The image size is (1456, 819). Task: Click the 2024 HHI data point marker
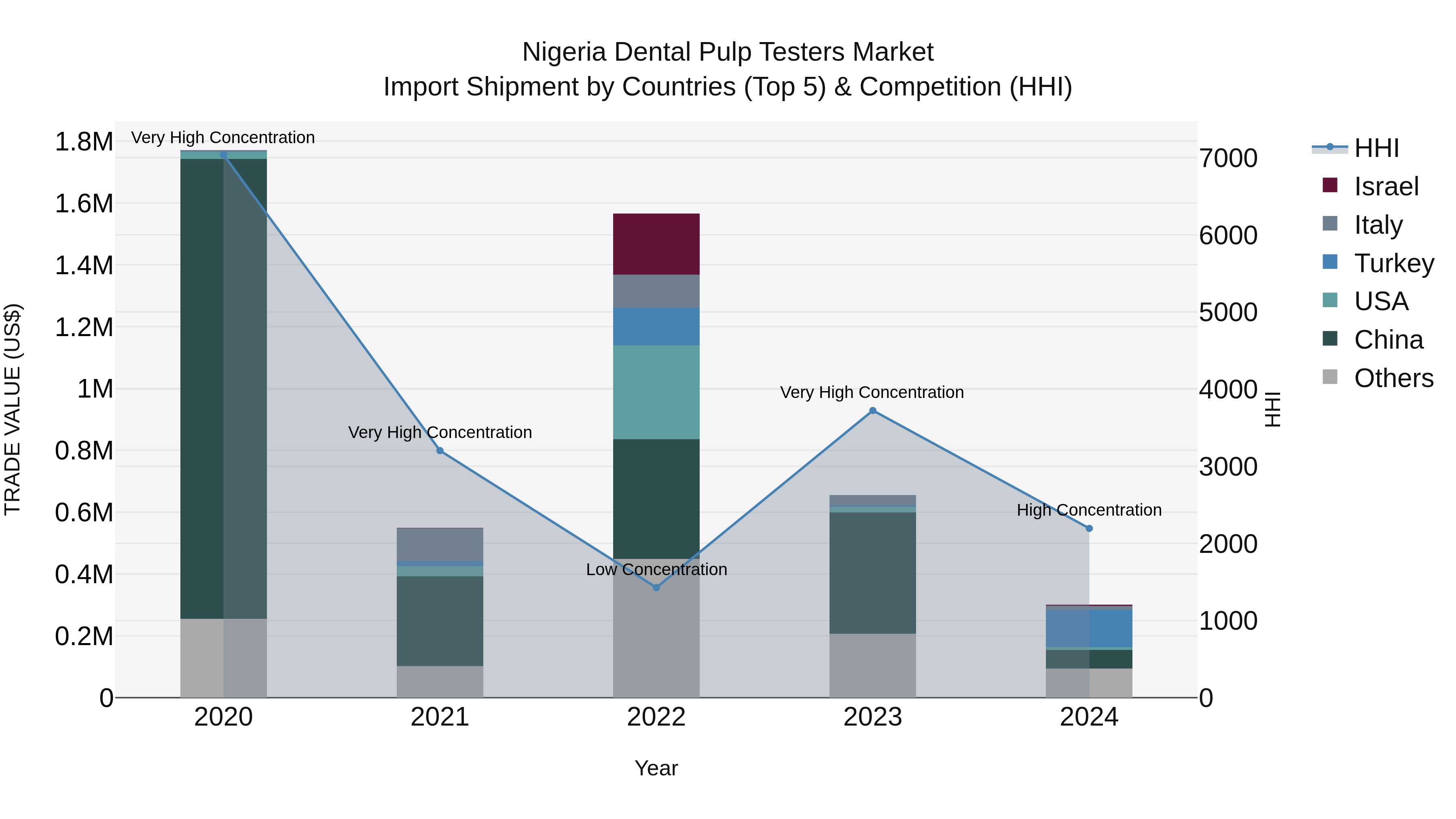coord(1089,529)
